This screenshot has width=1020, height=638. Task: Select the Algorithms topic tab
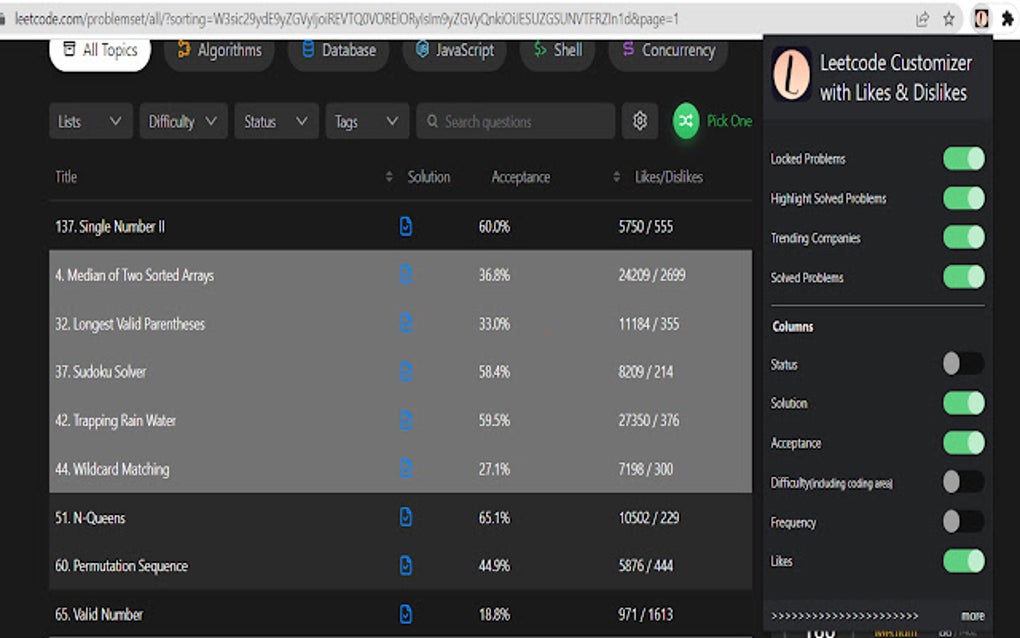[x=220, y=51]
